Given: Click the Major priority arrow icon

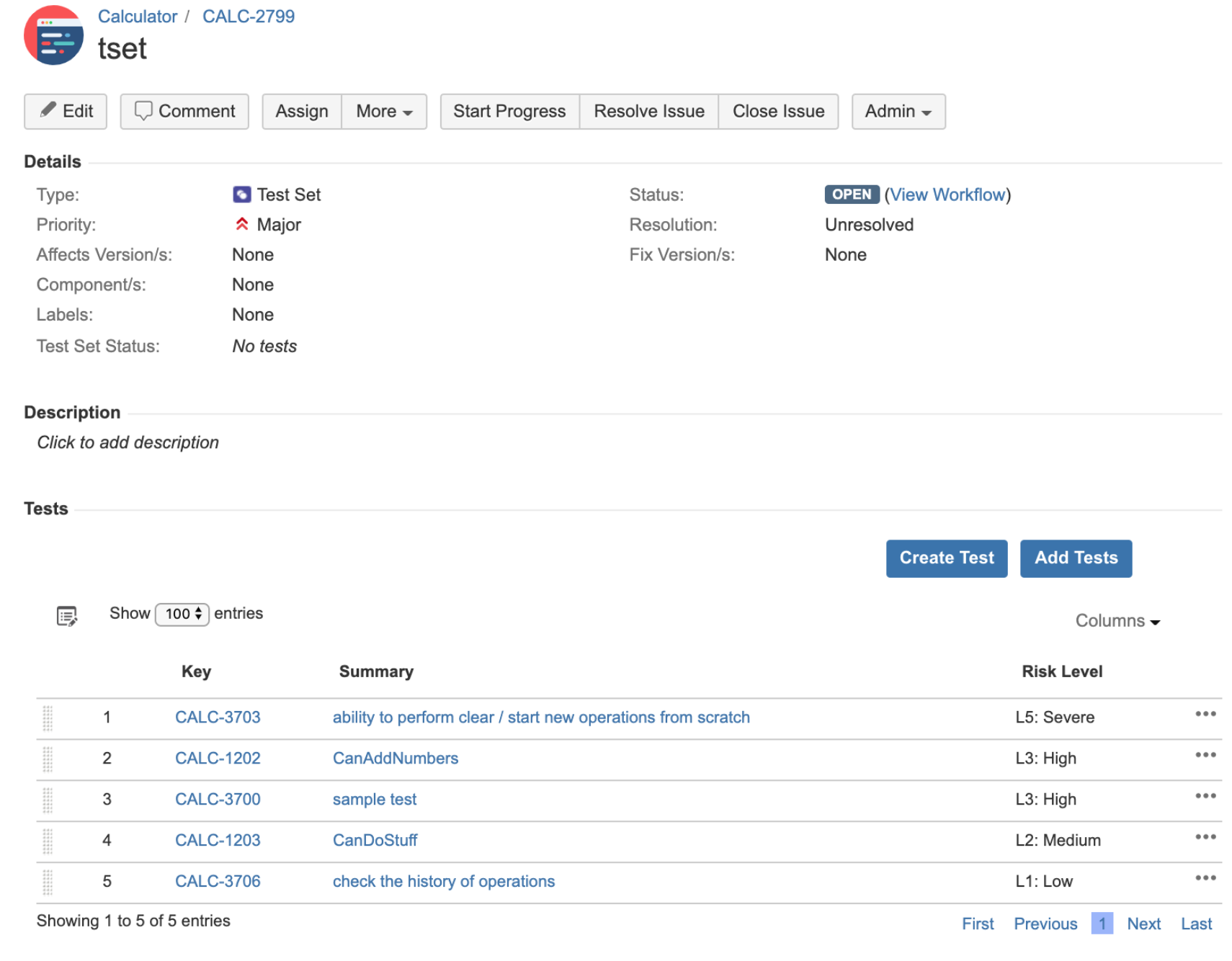Looking at the screenshot, I should (x=241, y=224).
